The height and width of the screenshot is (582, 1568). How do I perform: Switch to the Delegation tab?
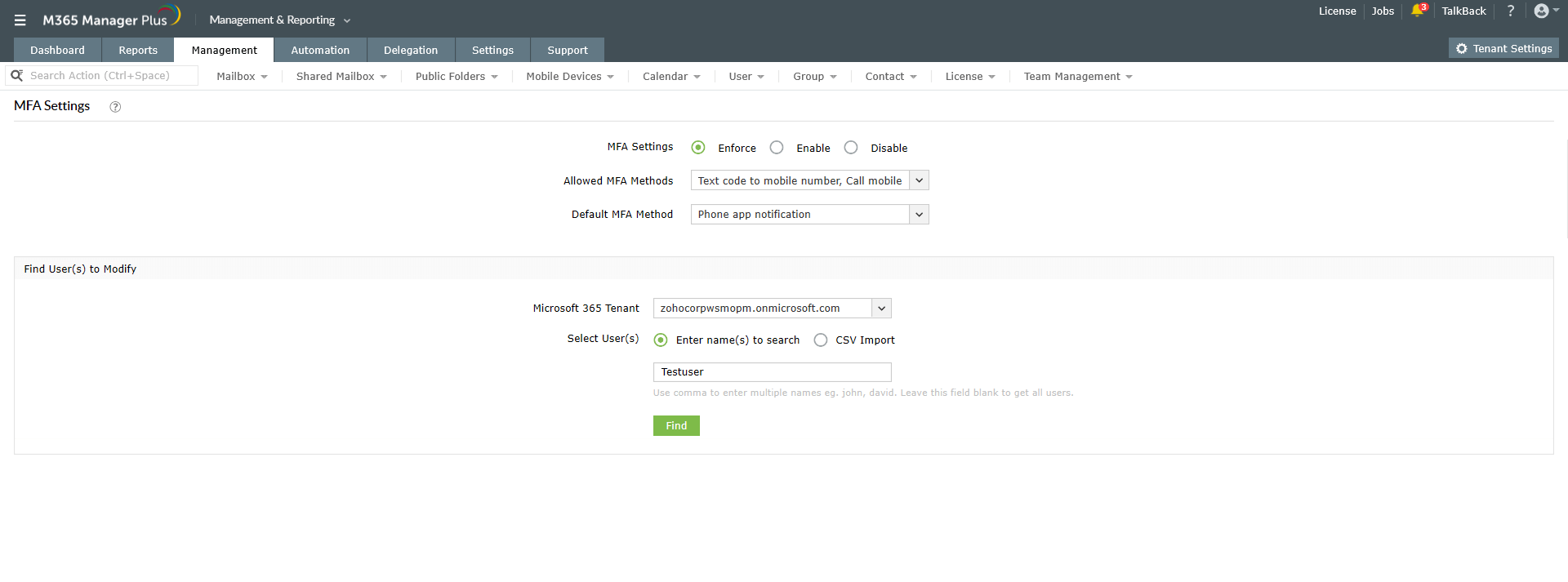[x=411, y=50]
